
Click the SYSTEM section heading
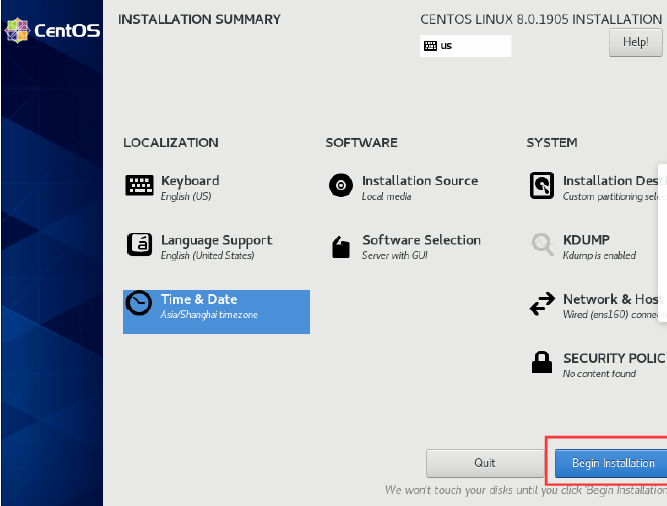point(552,142)
